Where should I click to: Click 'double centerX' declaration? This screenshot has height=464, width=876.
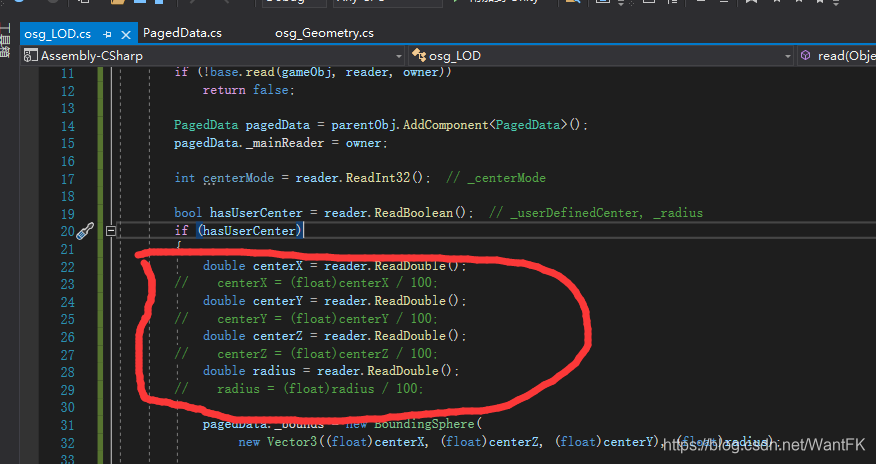253,266
